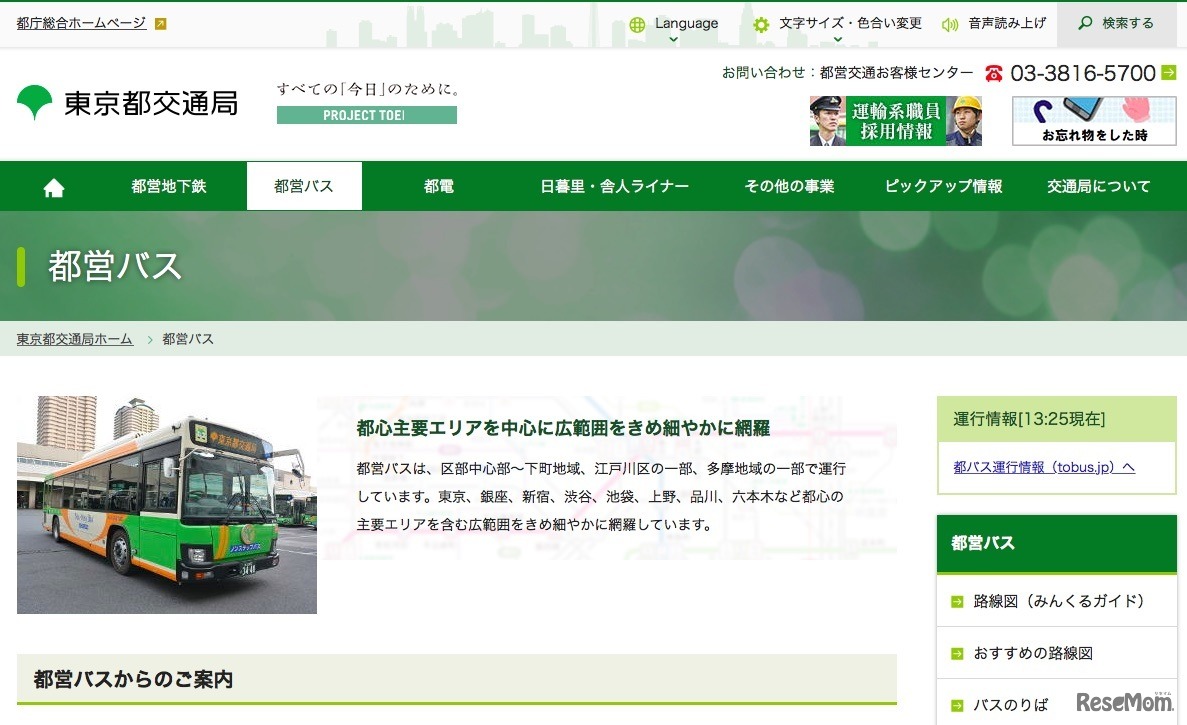The image size is (1187, 725).
Task: Open 日暮里・舎人ライナー from the navigation
Action: coord(613,185)
